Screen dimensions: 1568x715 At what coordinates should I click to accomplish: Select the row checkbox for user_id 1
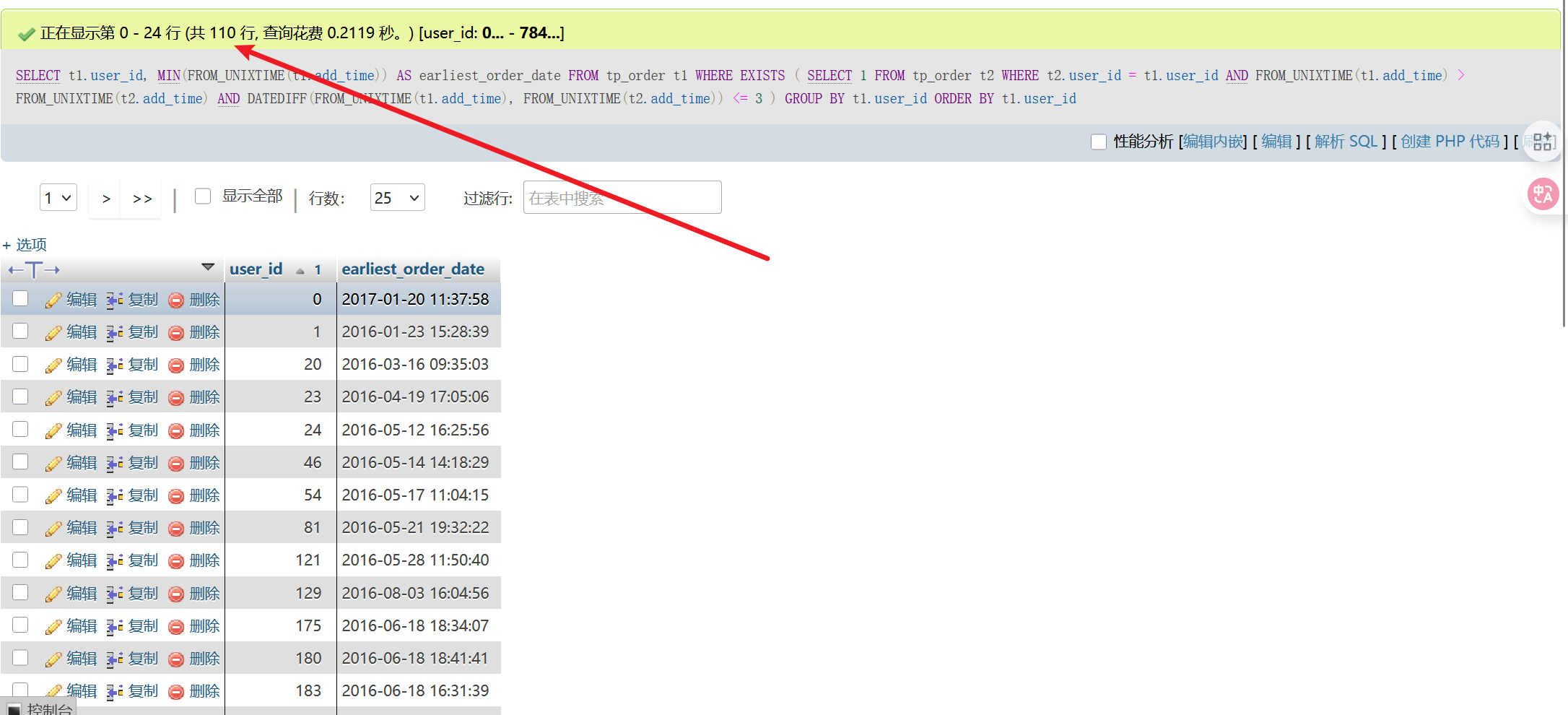pos(20,331)
